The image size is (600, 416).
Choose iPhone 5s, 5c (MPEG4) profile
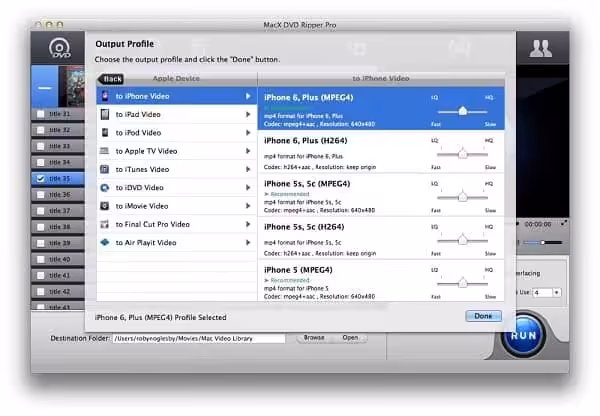381,196
